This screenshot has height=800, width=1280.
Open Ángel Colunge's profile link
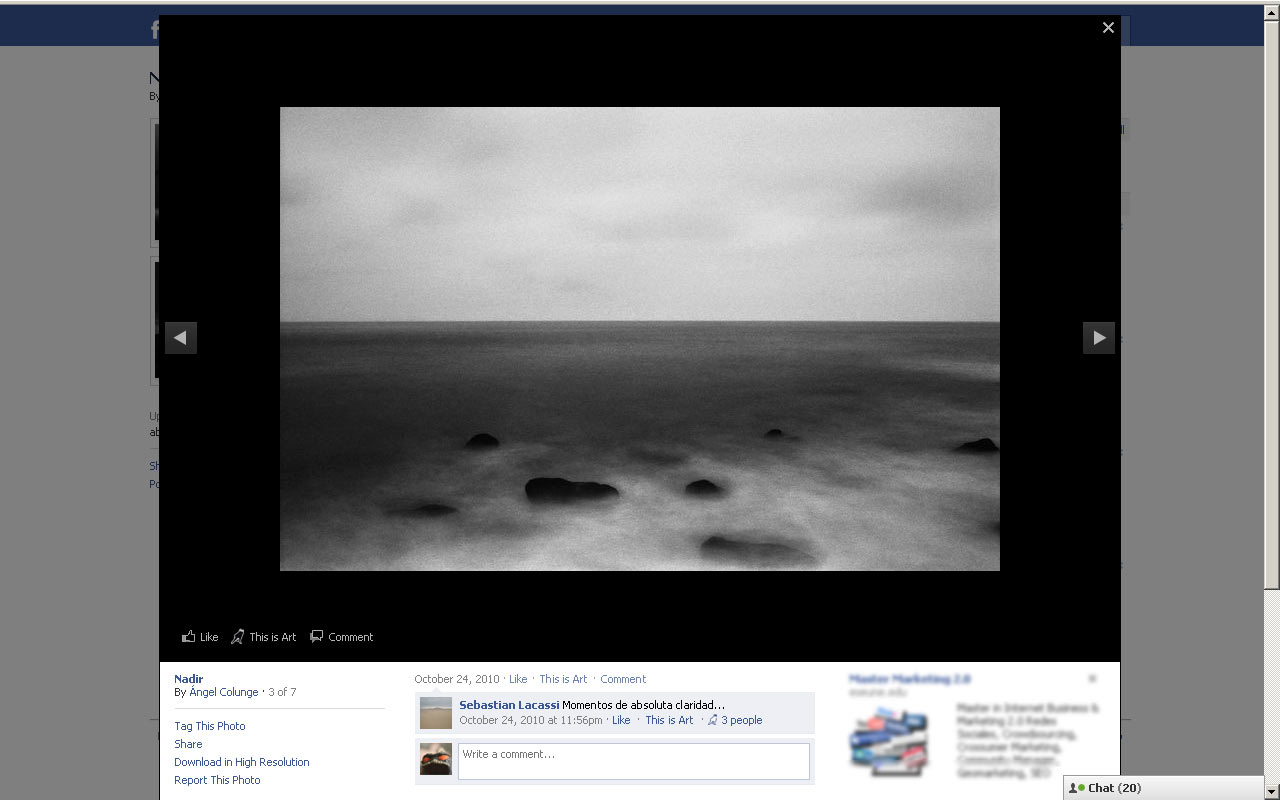(223, 692)
